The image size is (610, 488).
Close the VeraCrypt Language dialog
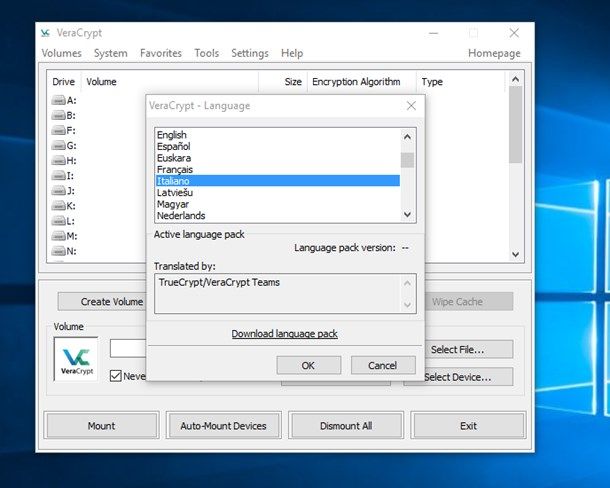(x=410, y=105)
